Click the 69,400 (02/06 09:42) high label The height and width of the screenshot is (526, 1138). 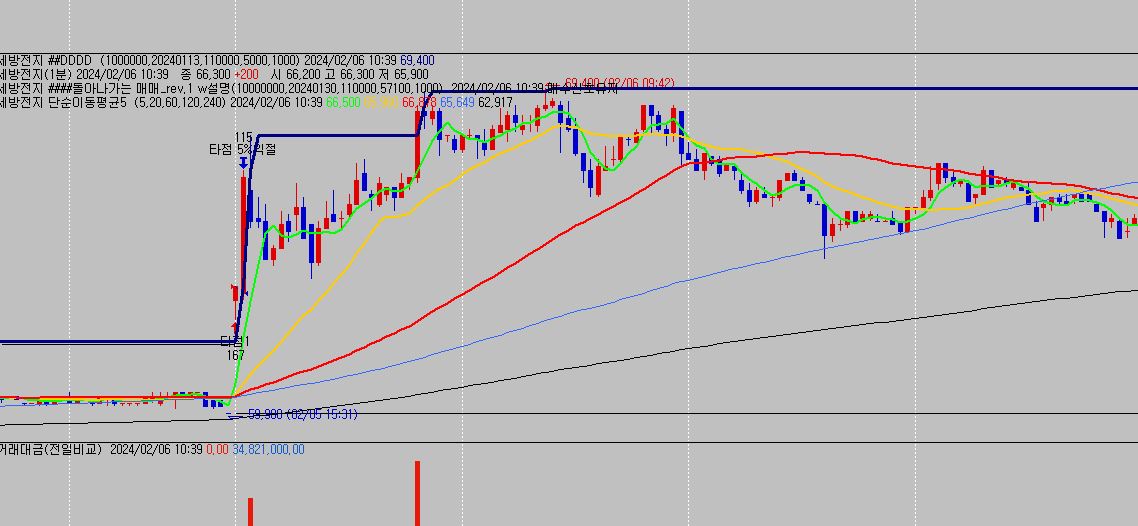click(x=619, y=83)
